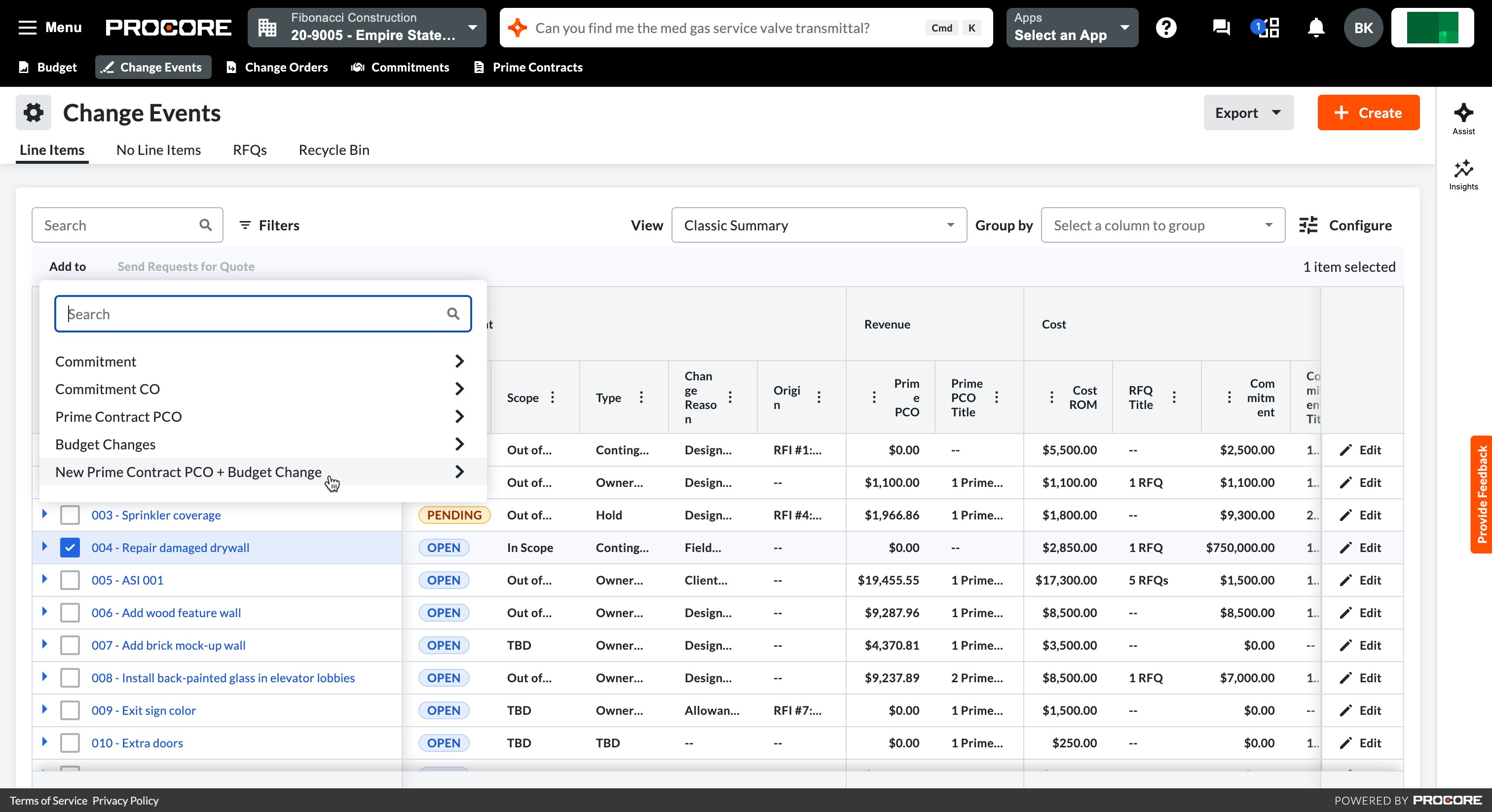Uncheck 004 - Repair damaged drywall checkbox

coord(70,547)
